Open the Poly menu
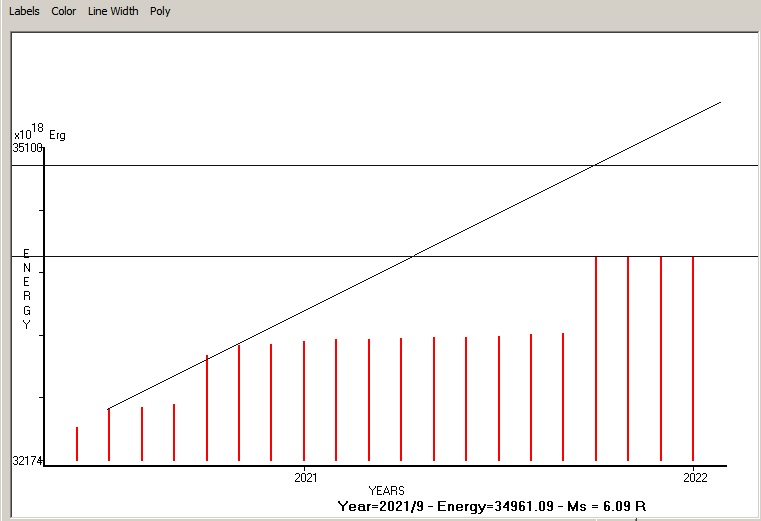Screen dimensions: 761x521 [x=160, y=11]
